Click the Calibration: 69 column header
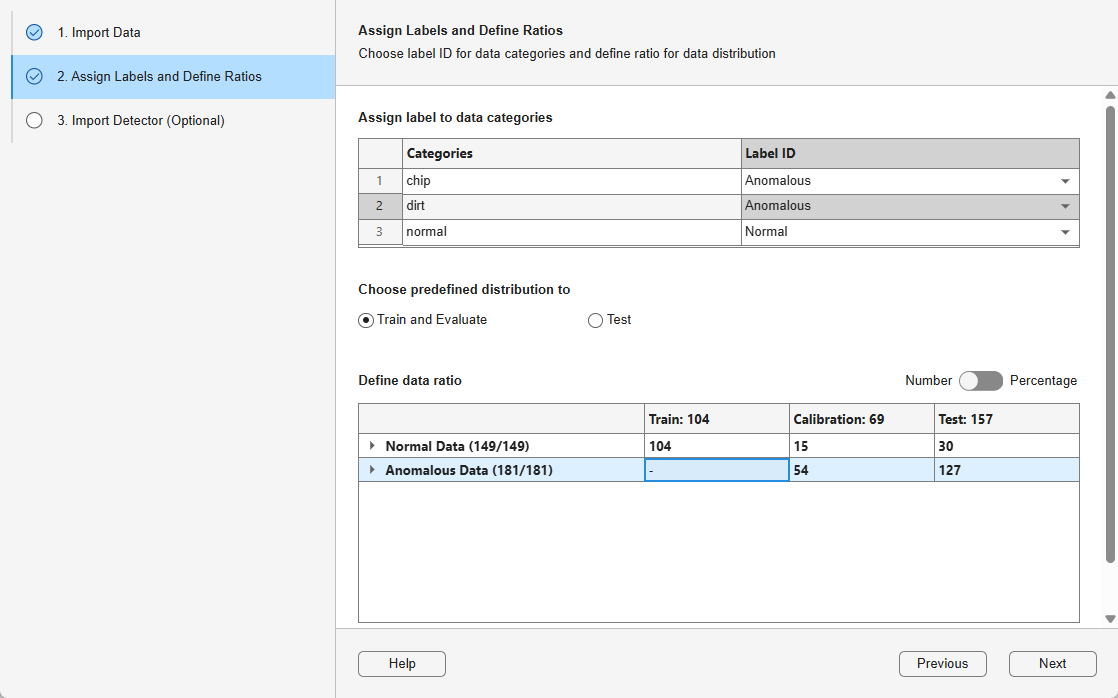 tap(862, 419)
